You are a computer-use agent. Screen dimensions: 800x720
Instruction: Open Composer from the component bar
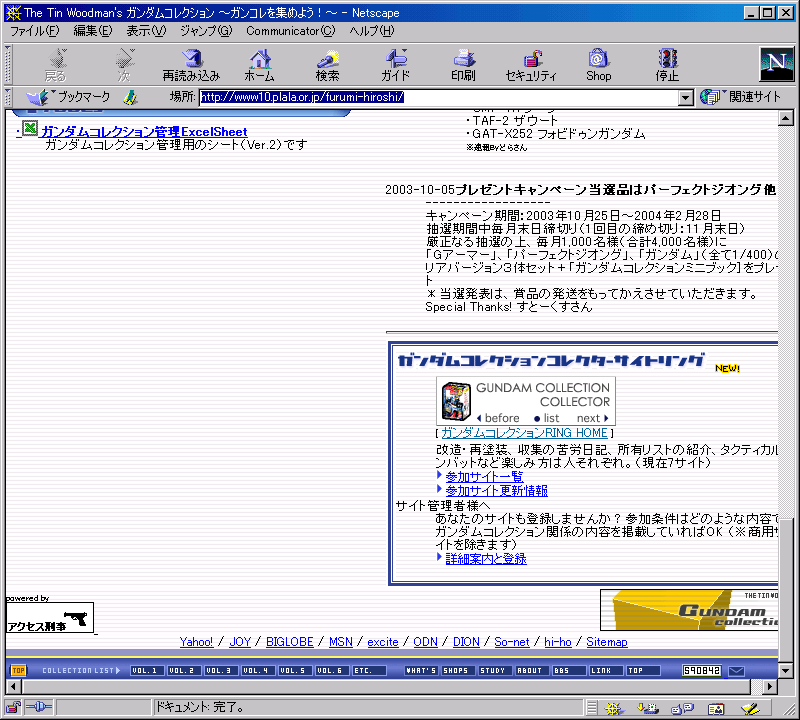pyautogui.click(x=751, y=708)
